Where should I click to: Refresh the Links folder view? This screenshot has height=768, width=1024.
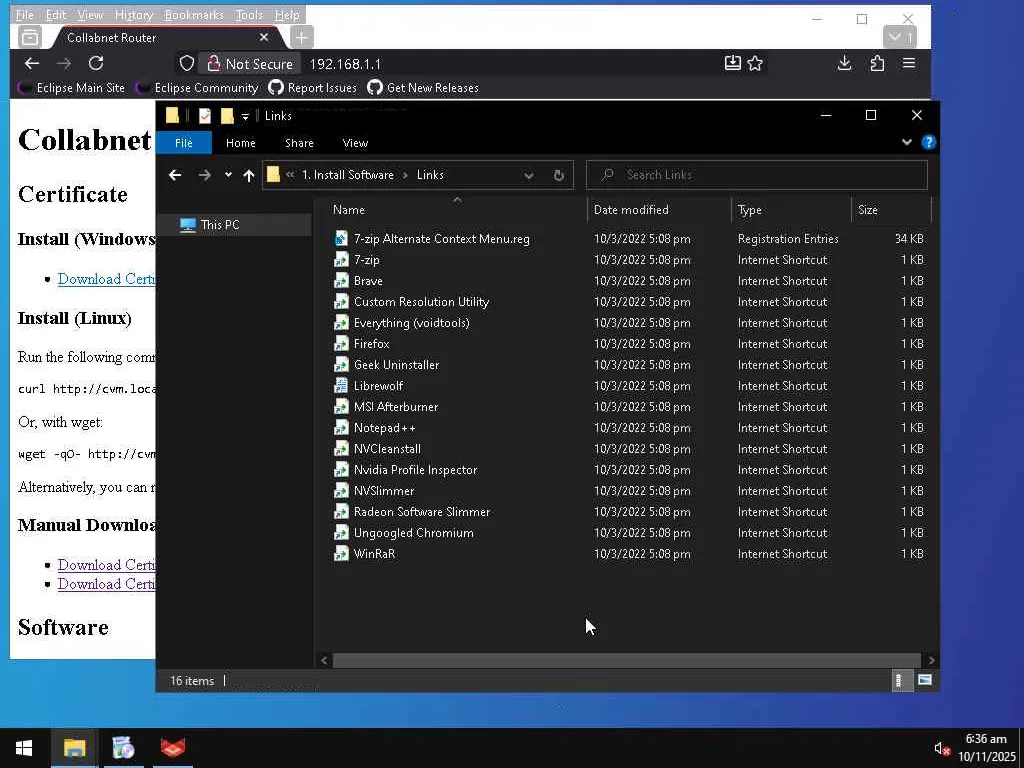(558, 175)
